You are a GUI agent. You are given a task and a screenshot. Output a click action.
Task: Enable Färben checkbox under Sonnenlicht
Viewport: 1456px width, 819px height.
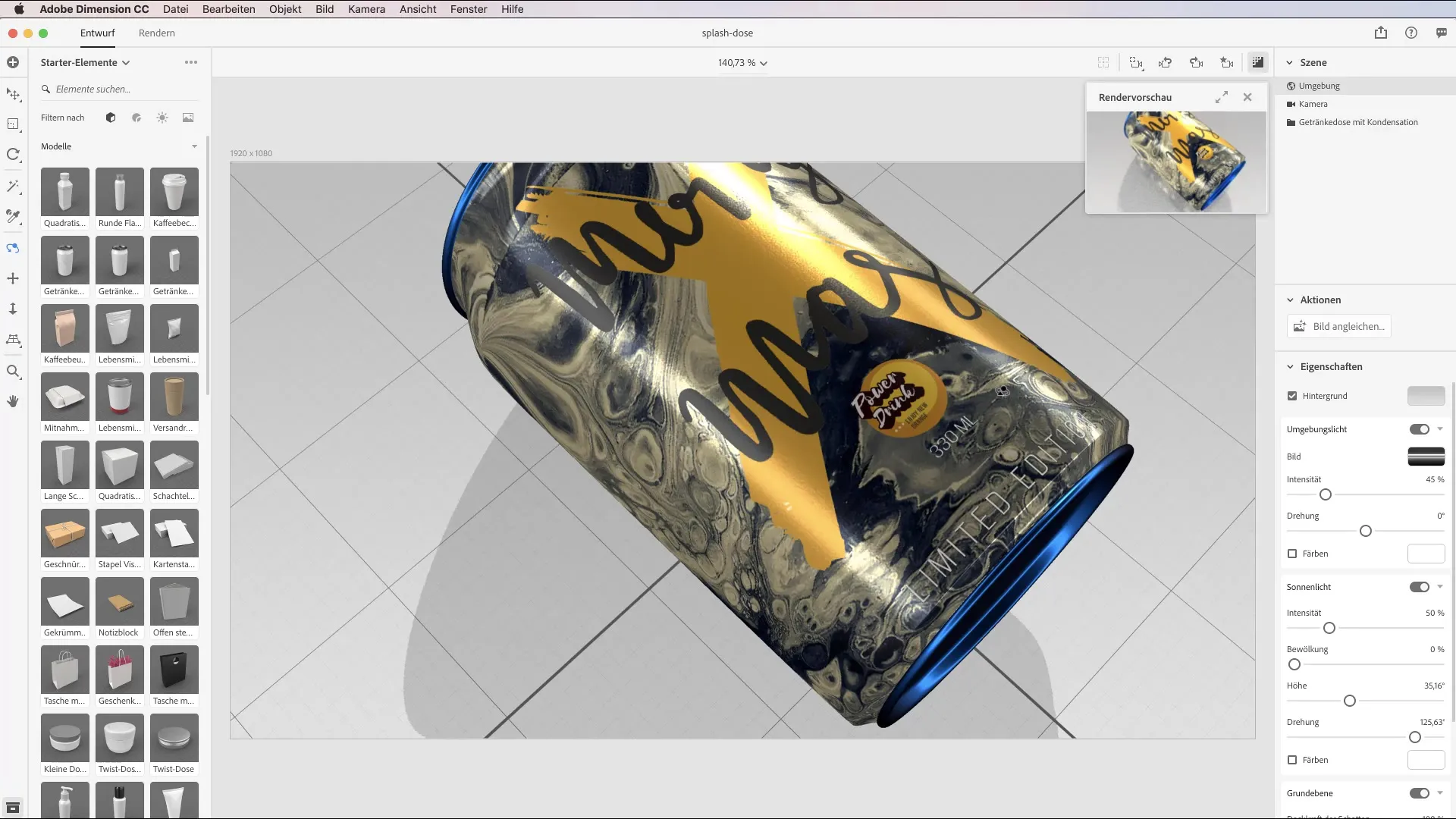click(x=1292, y=760)
